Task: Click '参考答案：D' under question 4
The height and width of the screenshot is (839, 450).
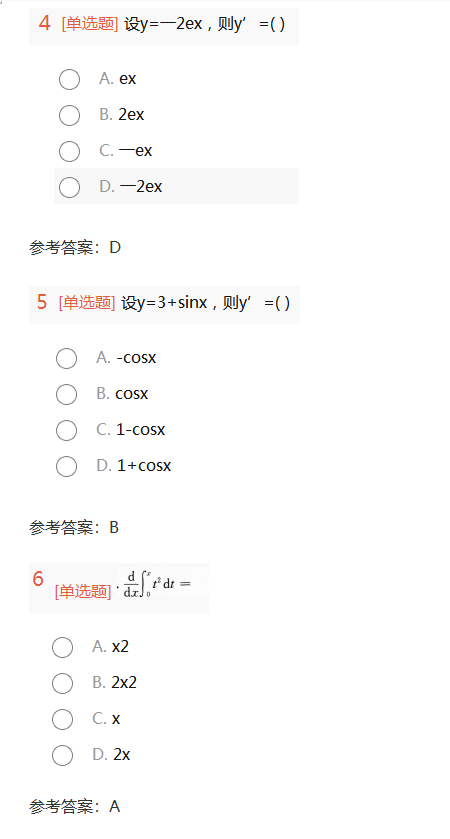Action: (75, 248)
